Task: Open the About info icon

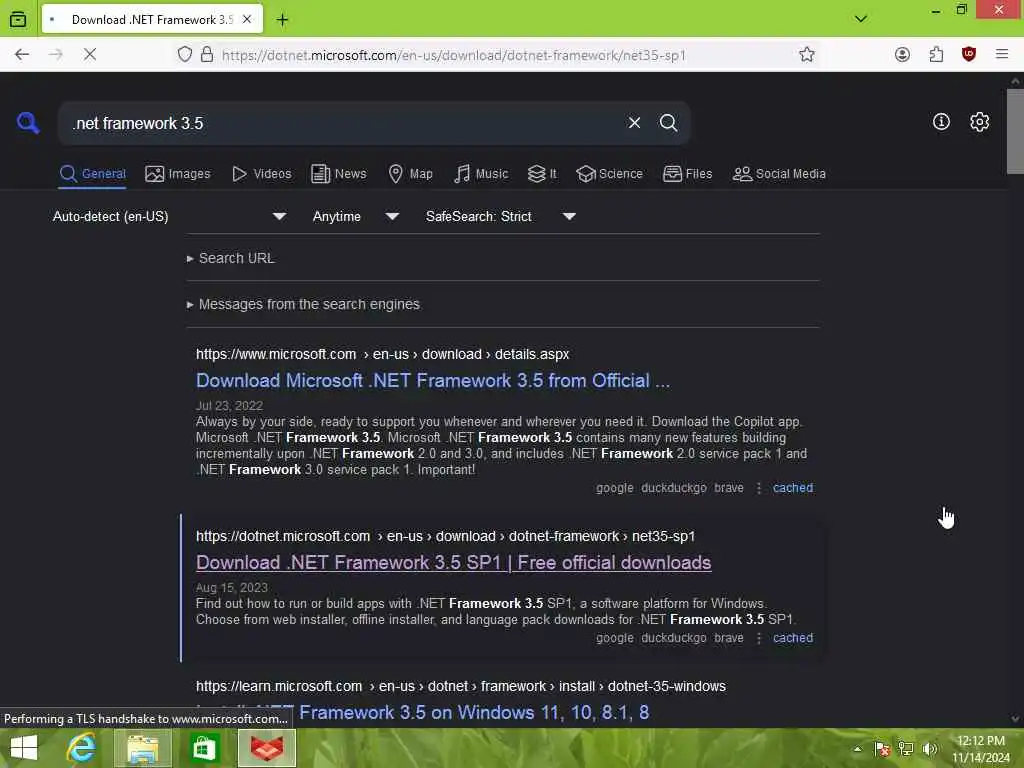Action: (941, 121)
